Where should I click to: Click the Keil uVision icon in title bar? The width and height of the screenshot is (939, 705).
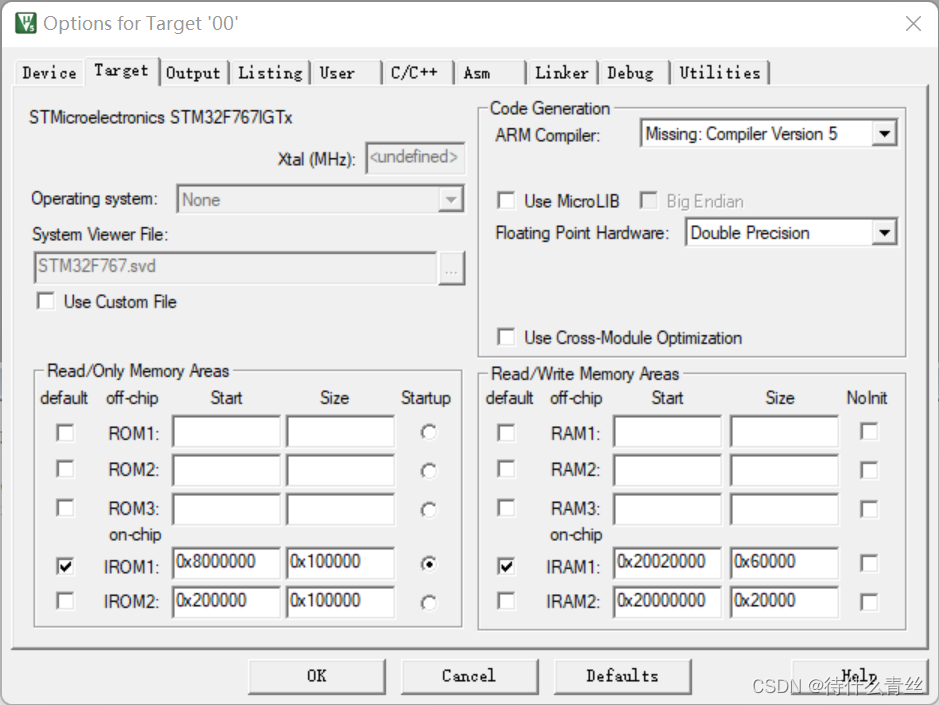(x=26, y=23)
